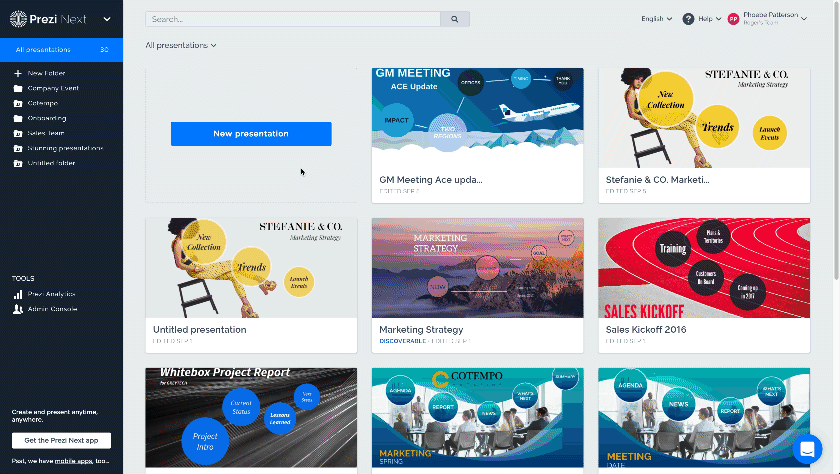Image resolution: width=840 pixels, height=474 pixels.
Task: Click Get the Prezi Next app button
Action: click(x=61, y=440)
